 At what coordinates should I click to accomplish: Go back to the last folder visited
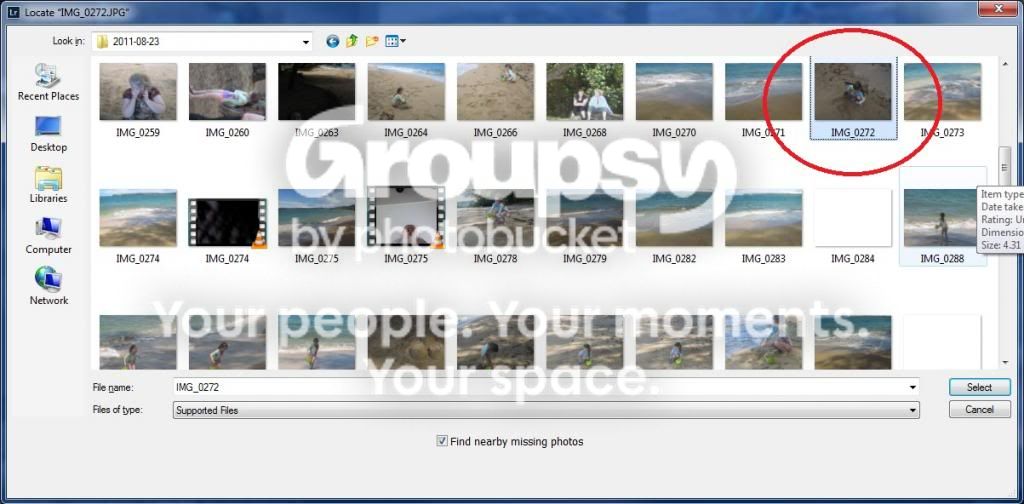pos(332,42)
